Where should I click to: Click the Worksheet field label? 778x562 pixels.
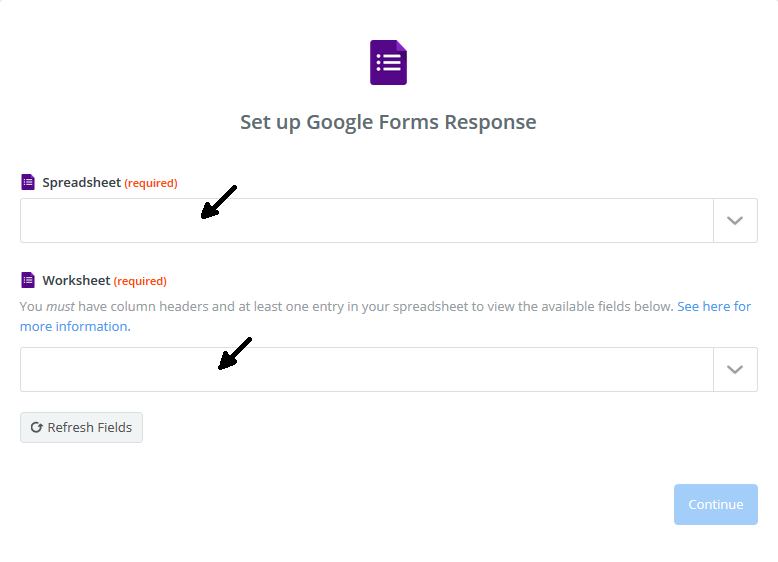click(76, 280)
